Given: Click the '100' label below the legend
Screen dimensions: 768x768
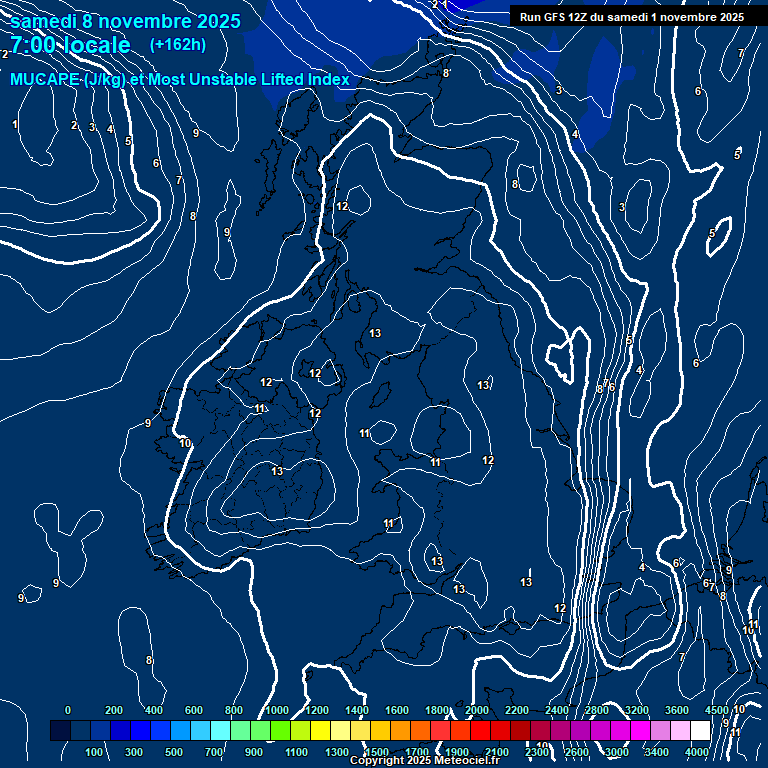Looking at the screenshot, I should tap(94, 752).
